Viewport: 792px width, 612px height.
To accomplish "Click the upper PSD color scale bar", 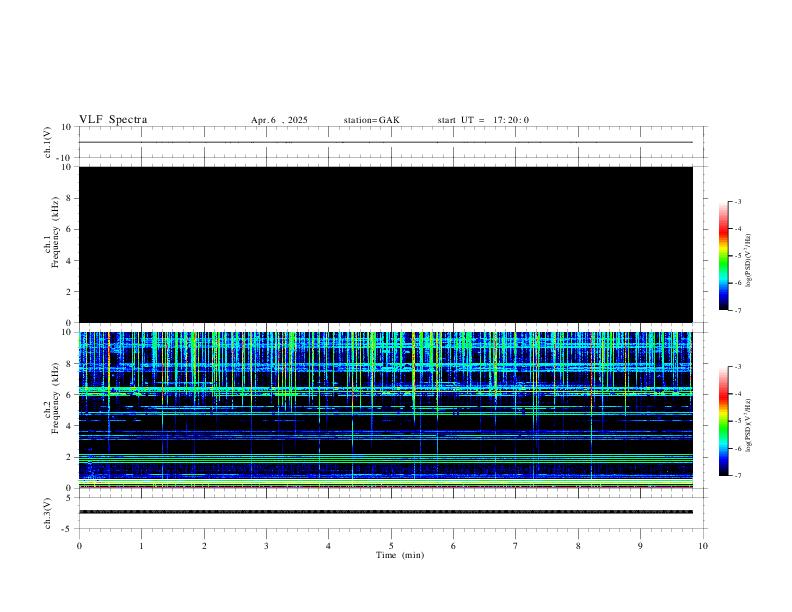I will 724,256.
